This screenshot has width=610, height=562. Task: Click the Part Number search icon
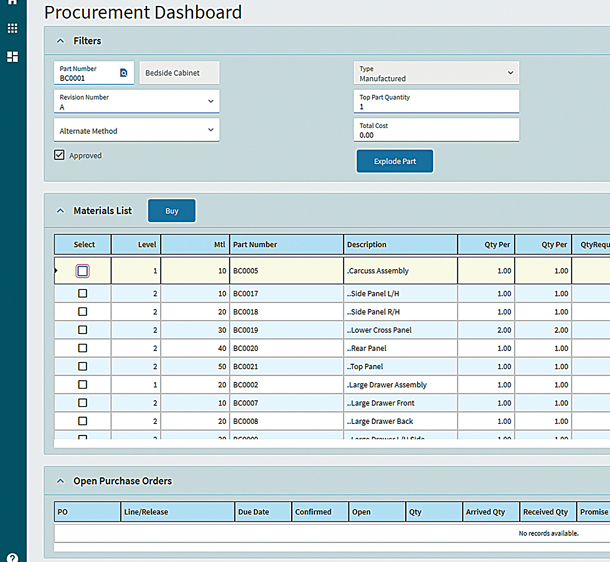point(123,73)
